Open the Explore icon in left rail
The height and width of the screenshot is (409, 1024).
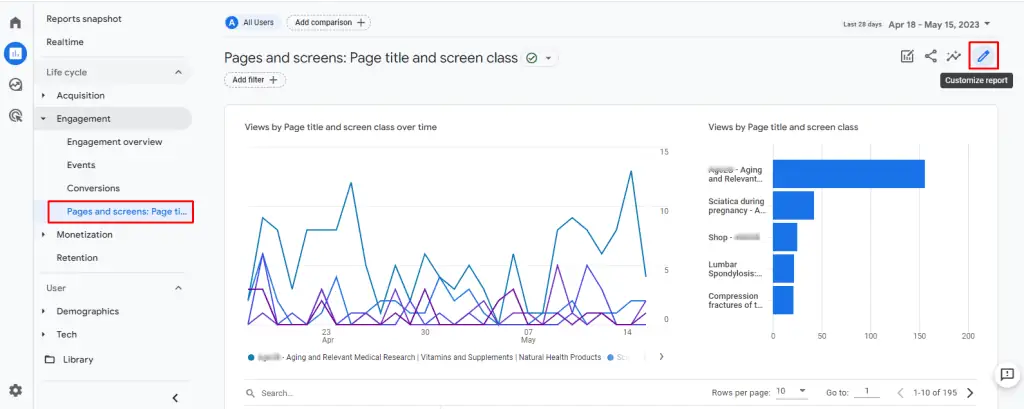point(15,84)
